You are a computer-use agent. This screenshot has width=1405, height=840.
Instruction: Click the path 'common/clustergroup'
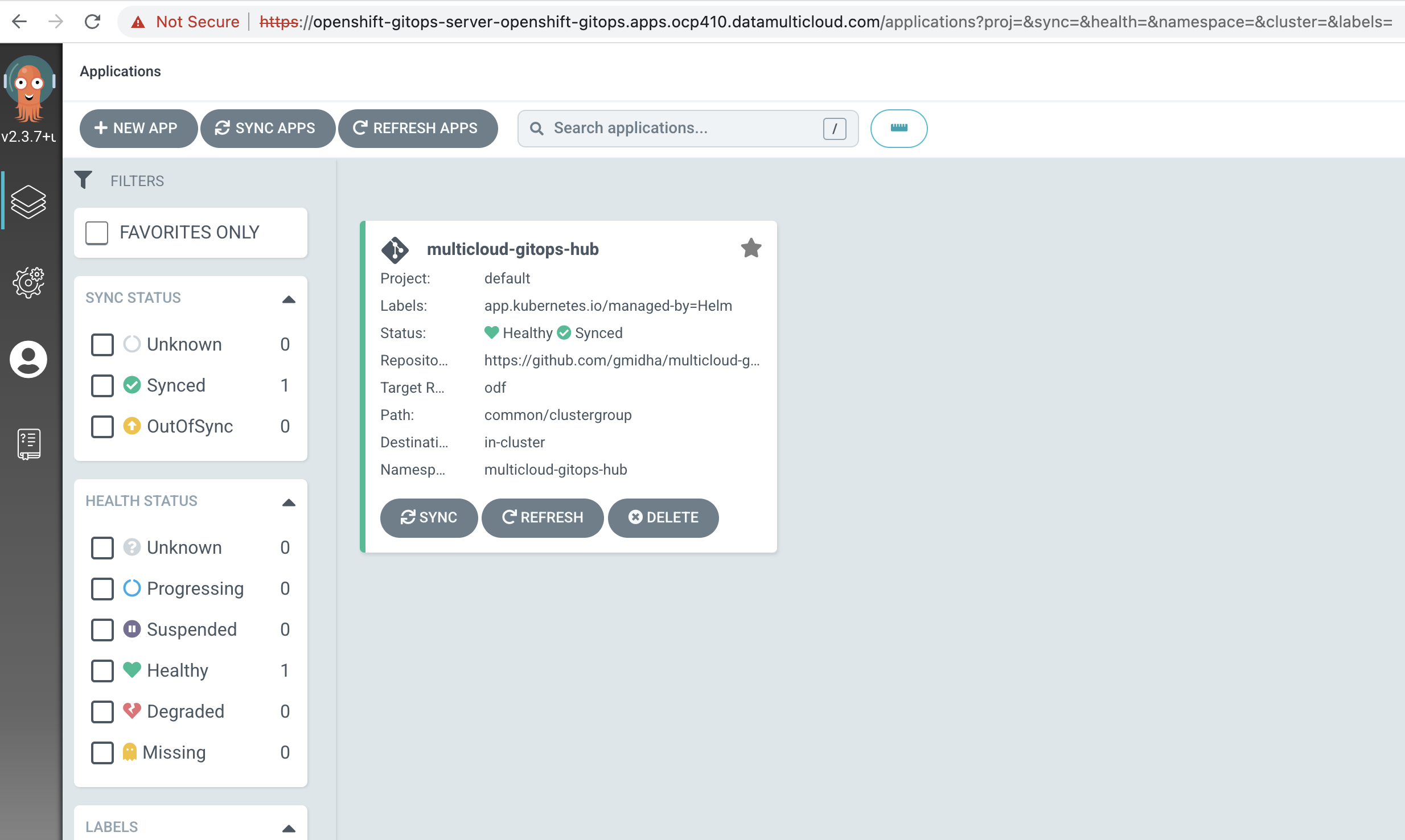tap(558, 415)
